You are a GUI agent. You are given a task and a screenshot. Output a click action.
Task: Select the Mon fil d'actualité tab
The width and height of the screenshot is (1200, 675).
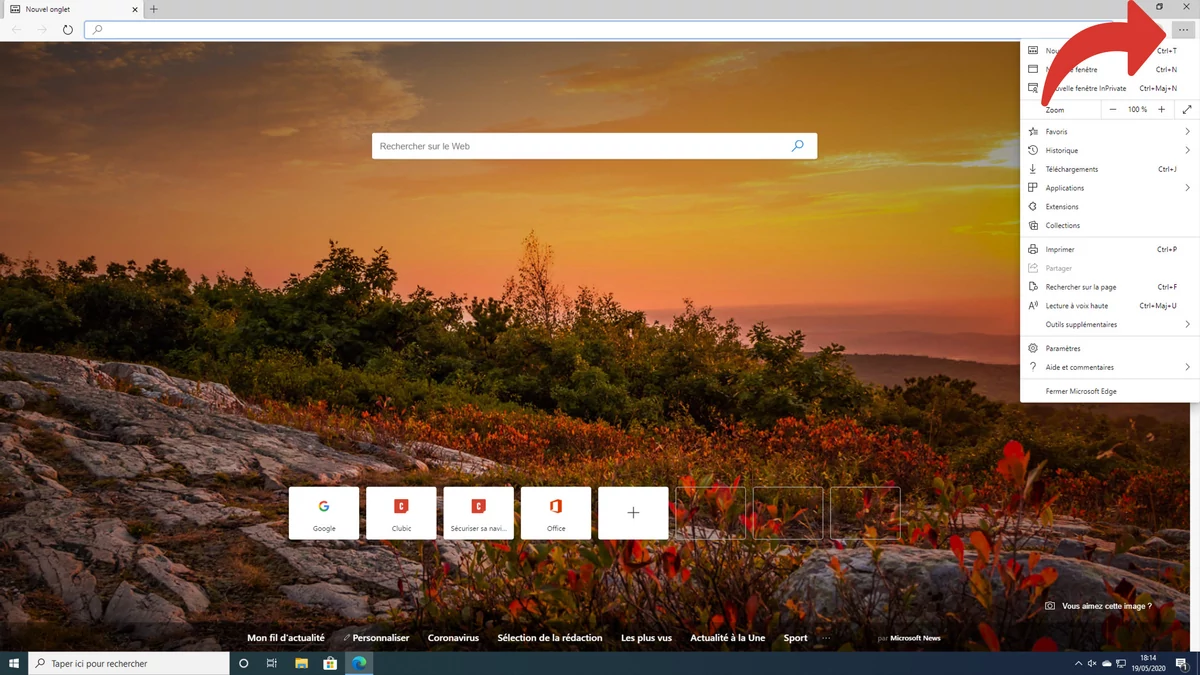286,638
